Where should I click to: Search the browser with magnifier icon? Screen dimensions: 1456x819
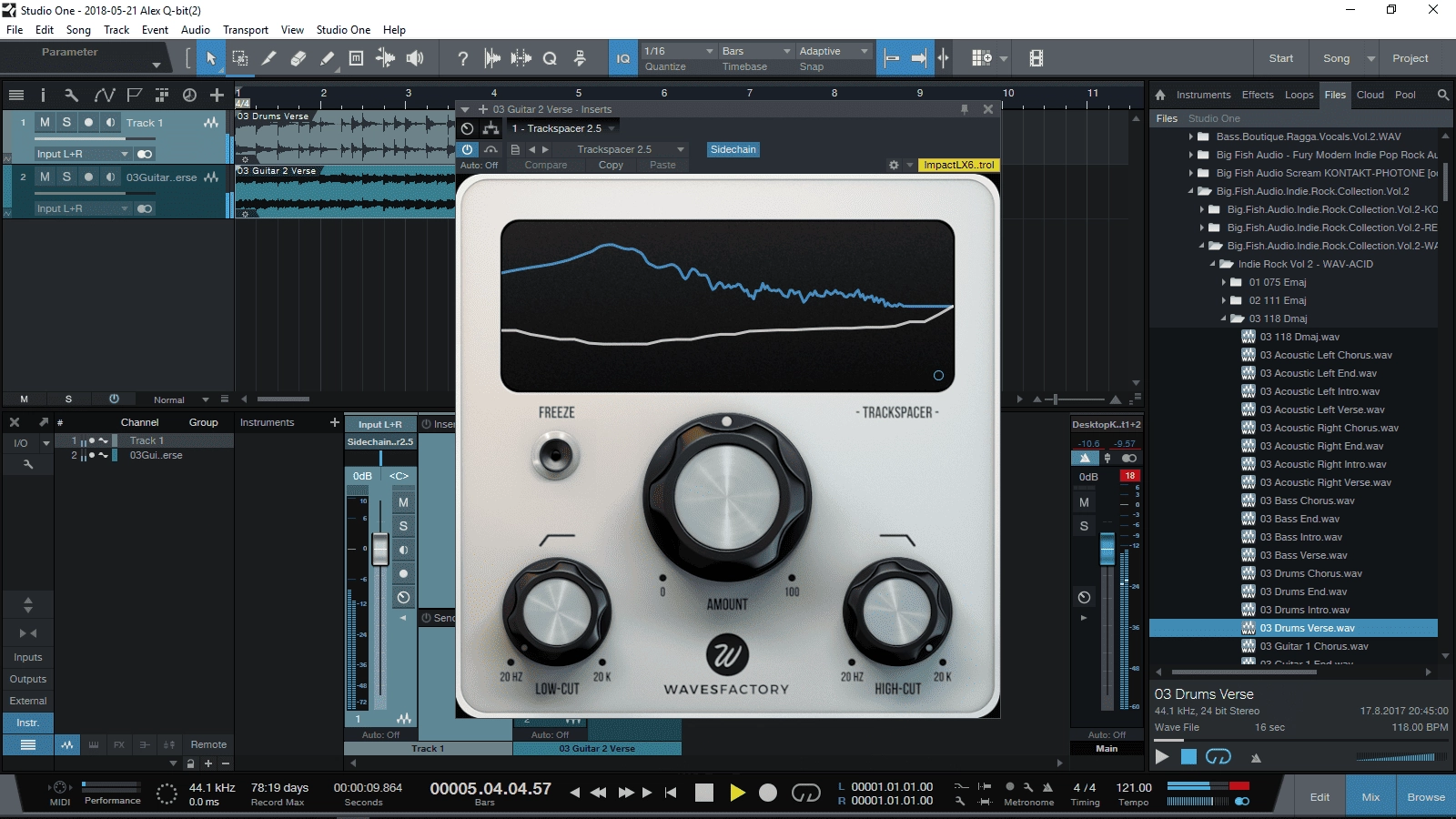(1442, 95)
